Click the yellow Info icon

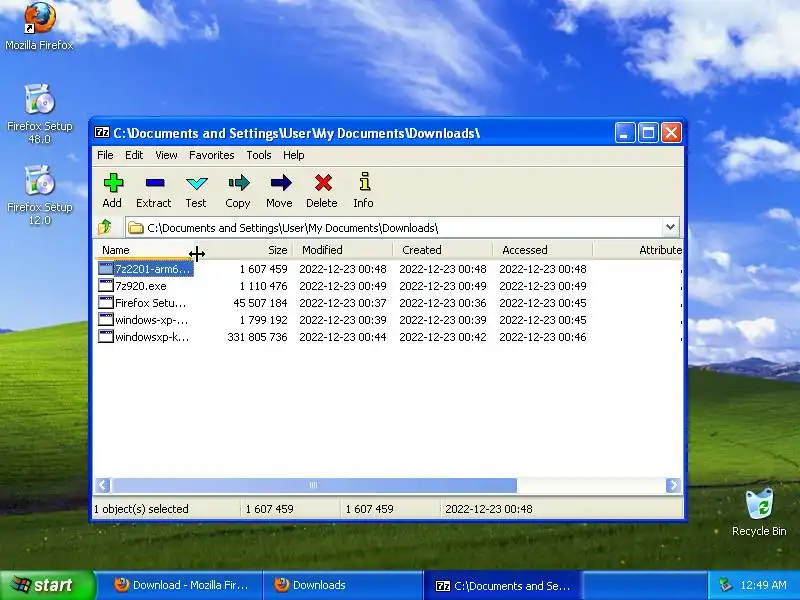pos(364,182)
